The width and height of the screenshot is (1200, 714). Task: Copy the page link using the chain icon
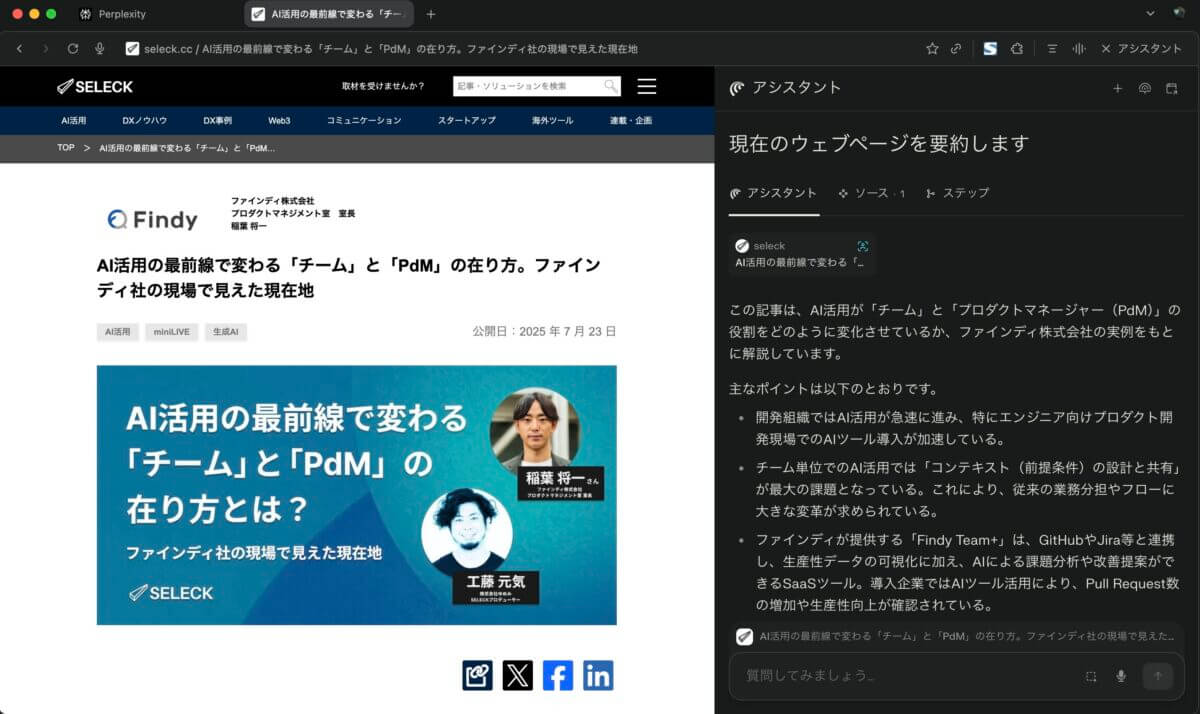pyautogui.click(x=956, y=48)
